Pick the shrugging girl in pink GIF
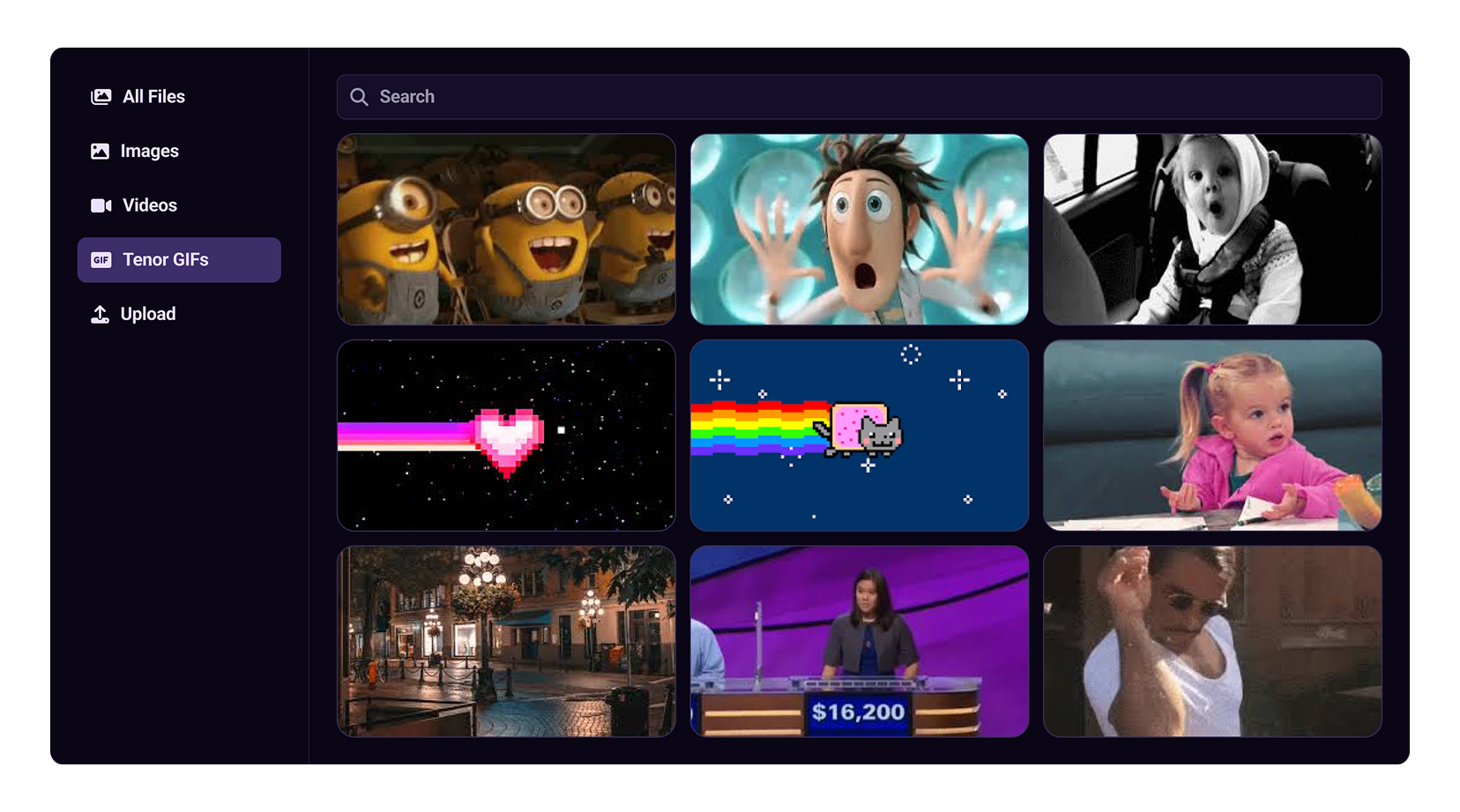The image size is (1460, 812). (x=1212, y=436)
